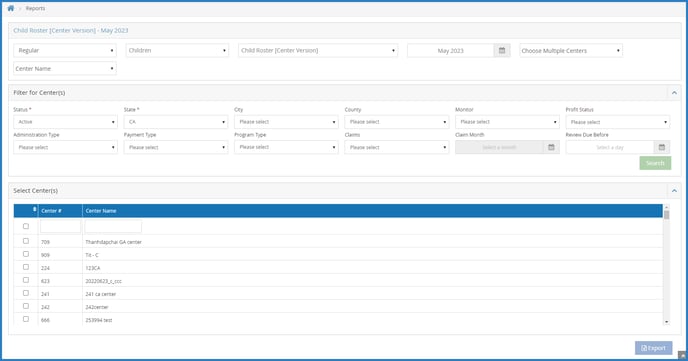Open the Regular report type dropdown
This screenshot has width=688, height=361.
(x=65, y=50)
